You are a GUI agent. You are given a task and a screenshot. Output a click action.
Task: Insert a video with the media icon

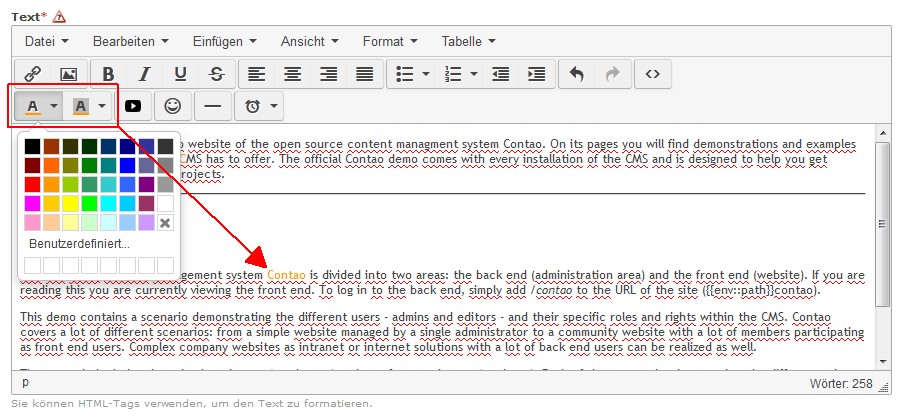(x=133, y=106)
